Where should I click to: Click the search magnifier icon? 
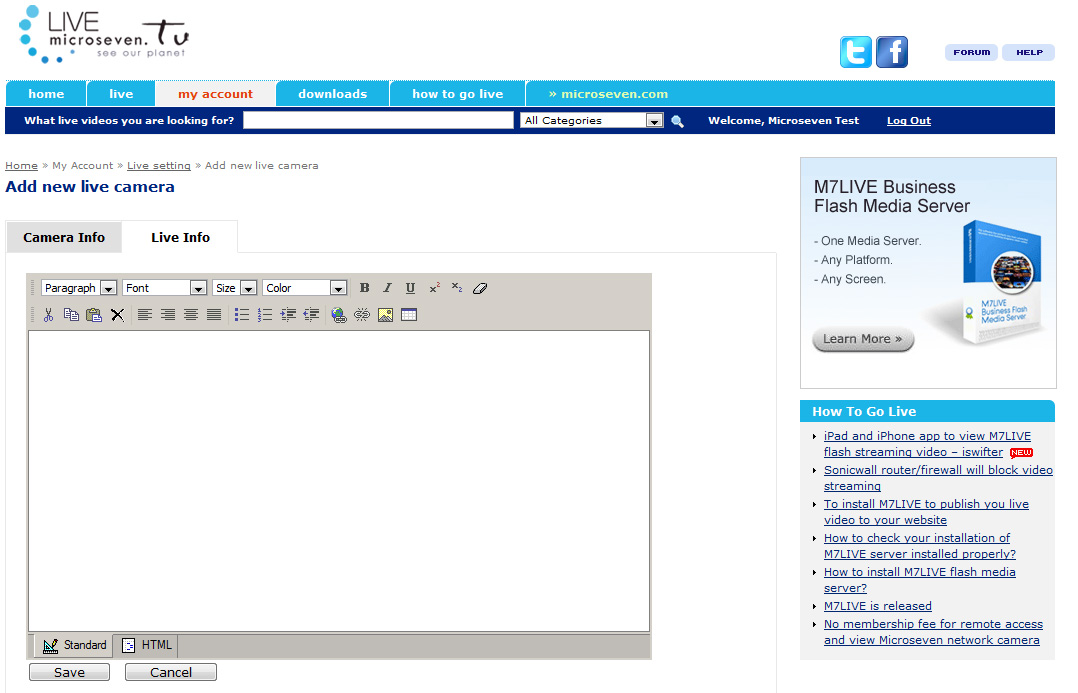[677, 121]
